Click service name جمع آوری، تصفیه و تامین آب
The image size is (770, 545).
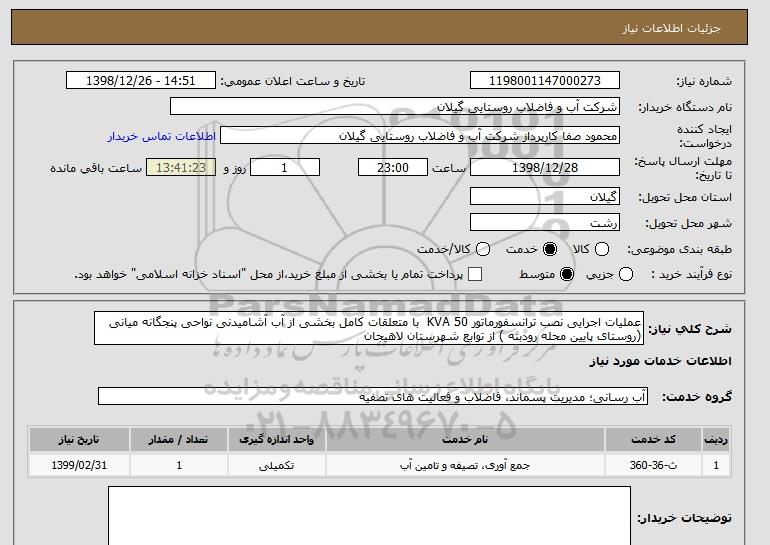click(x=465, y=465)
